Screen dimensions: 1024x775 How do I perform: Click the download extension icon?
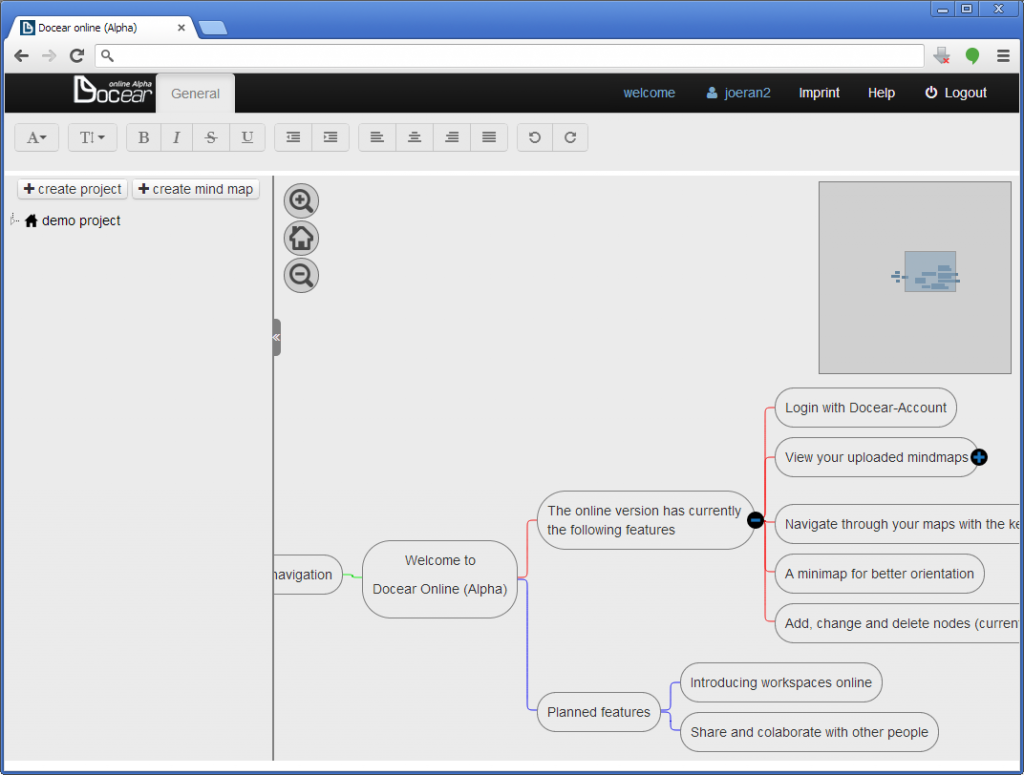(x=942, y=55)
